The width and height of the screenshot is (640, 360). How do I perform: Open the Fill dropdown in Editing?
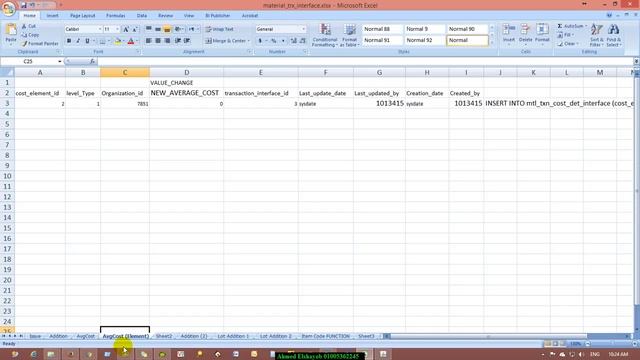coord(567,35)
